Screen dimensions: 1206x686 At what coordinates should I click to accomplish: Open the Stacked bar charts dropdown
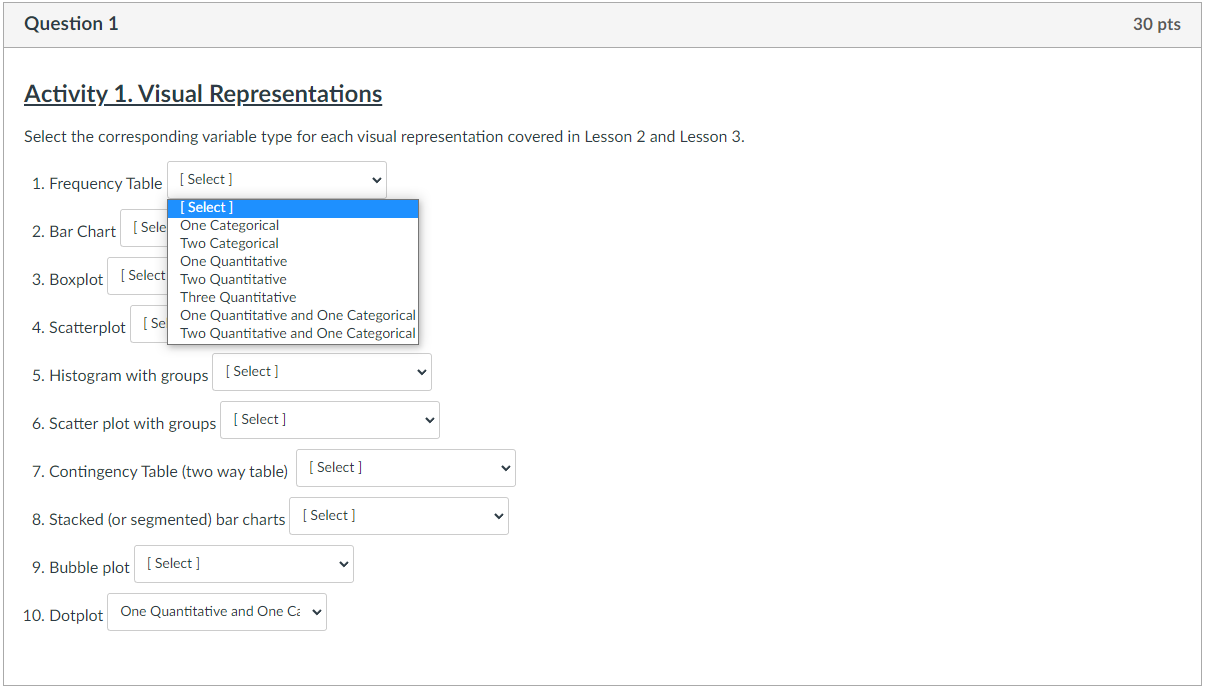[x=399, y=516]
